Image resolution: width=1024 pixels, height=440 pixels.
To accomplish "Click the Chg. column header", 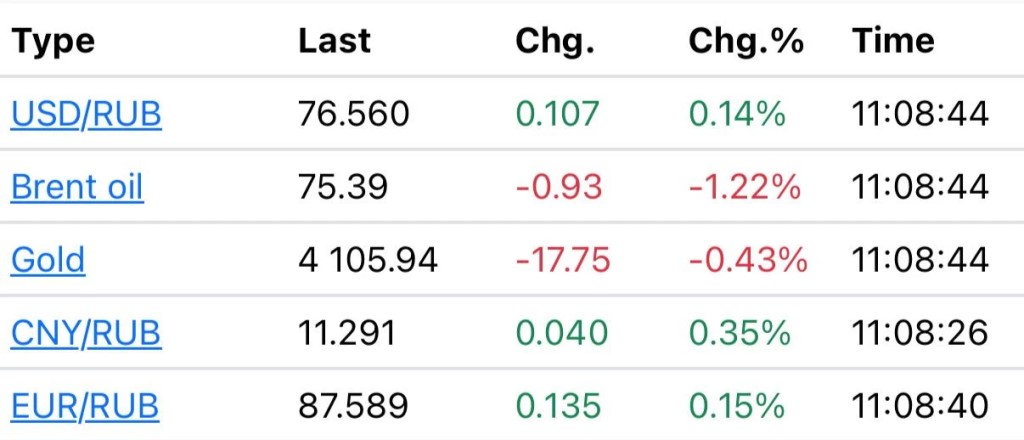I will point(555,42).
